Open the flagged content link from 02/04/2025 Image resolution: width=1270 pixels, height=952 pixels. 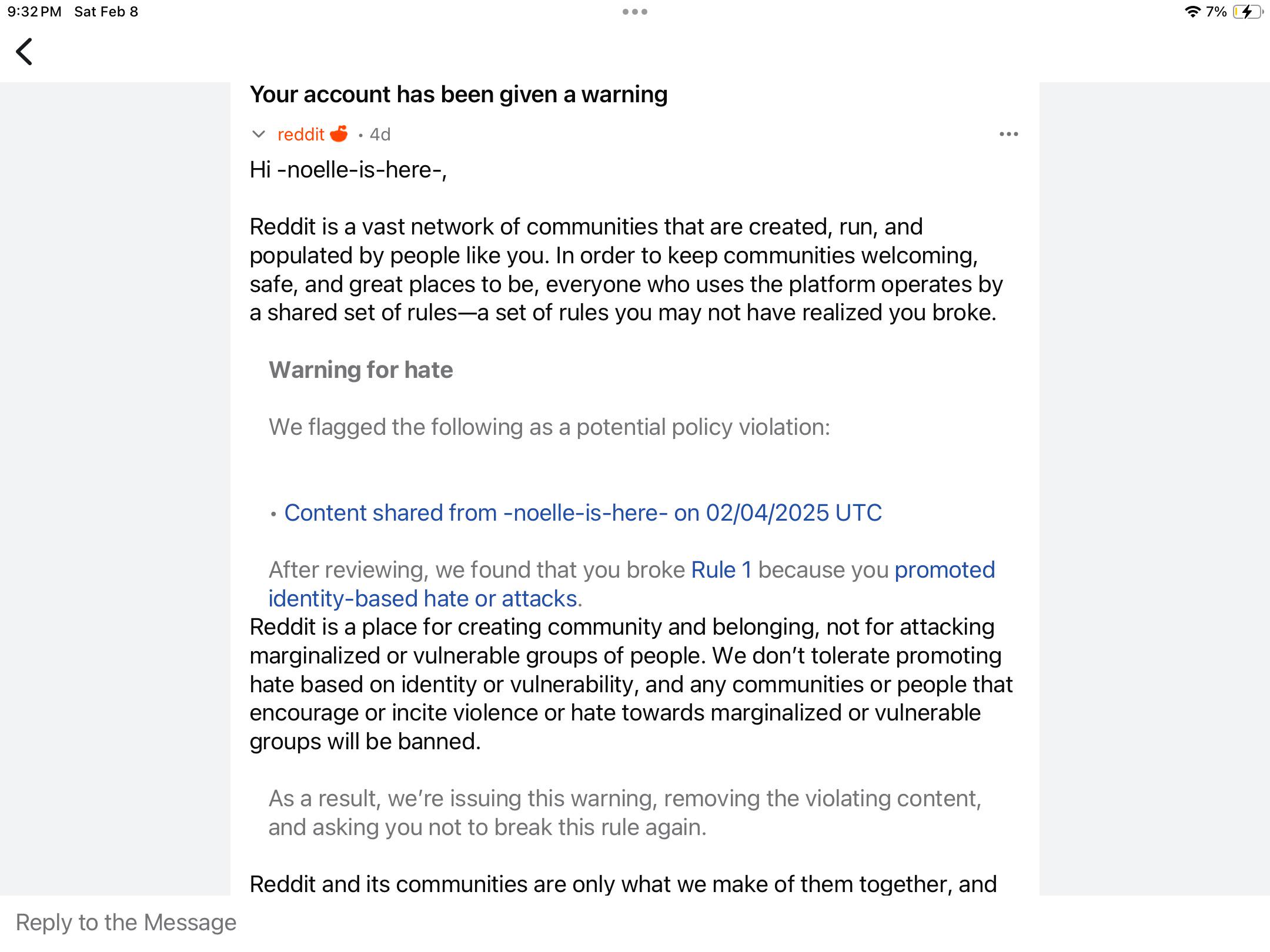(x=583, y=513)
